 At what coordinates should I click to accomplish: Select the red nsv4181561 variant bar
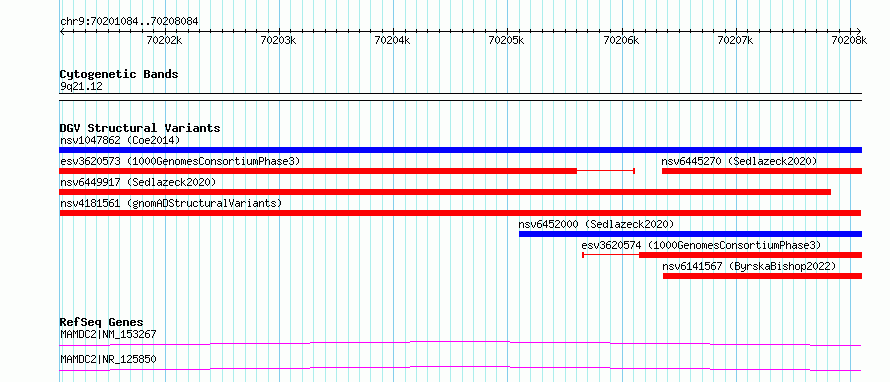click(x=460, y=213)
